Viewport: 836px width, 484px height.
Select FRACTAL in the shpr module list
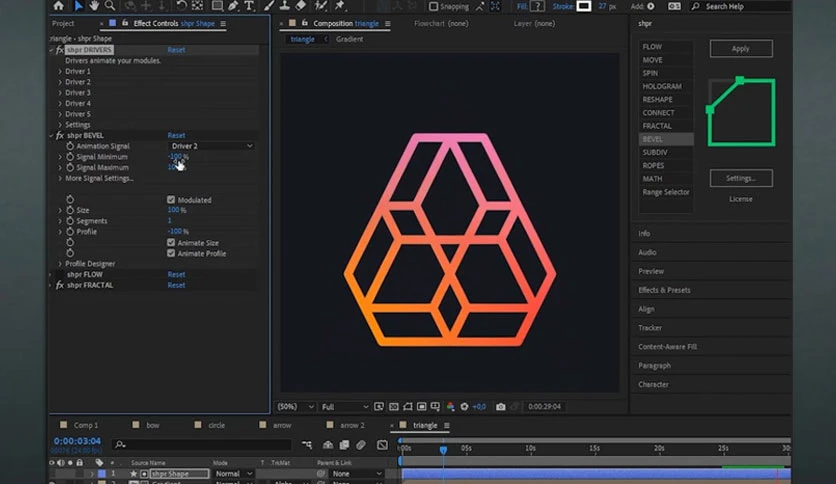tap(657, 126)
